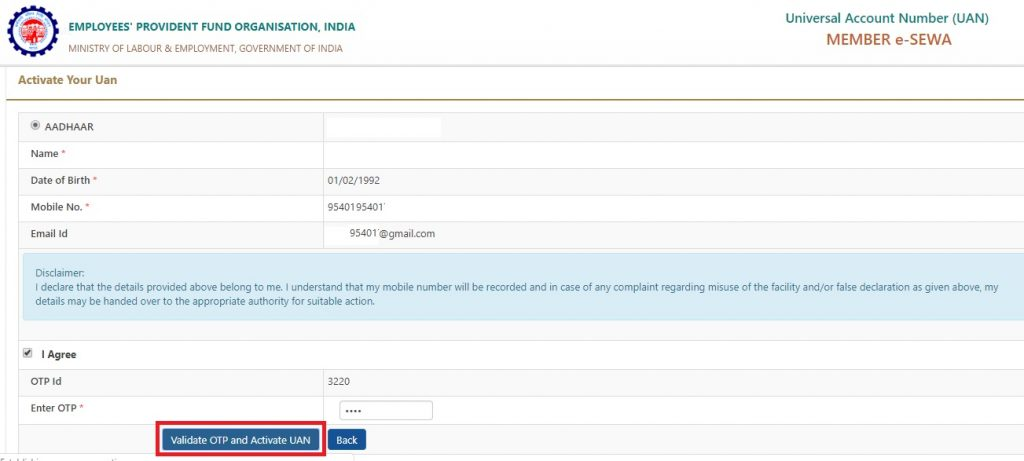Click Ministry of Labour & Employment subtitle
The width and height of the screenshot is (1024, 461).
click(205, 48)
